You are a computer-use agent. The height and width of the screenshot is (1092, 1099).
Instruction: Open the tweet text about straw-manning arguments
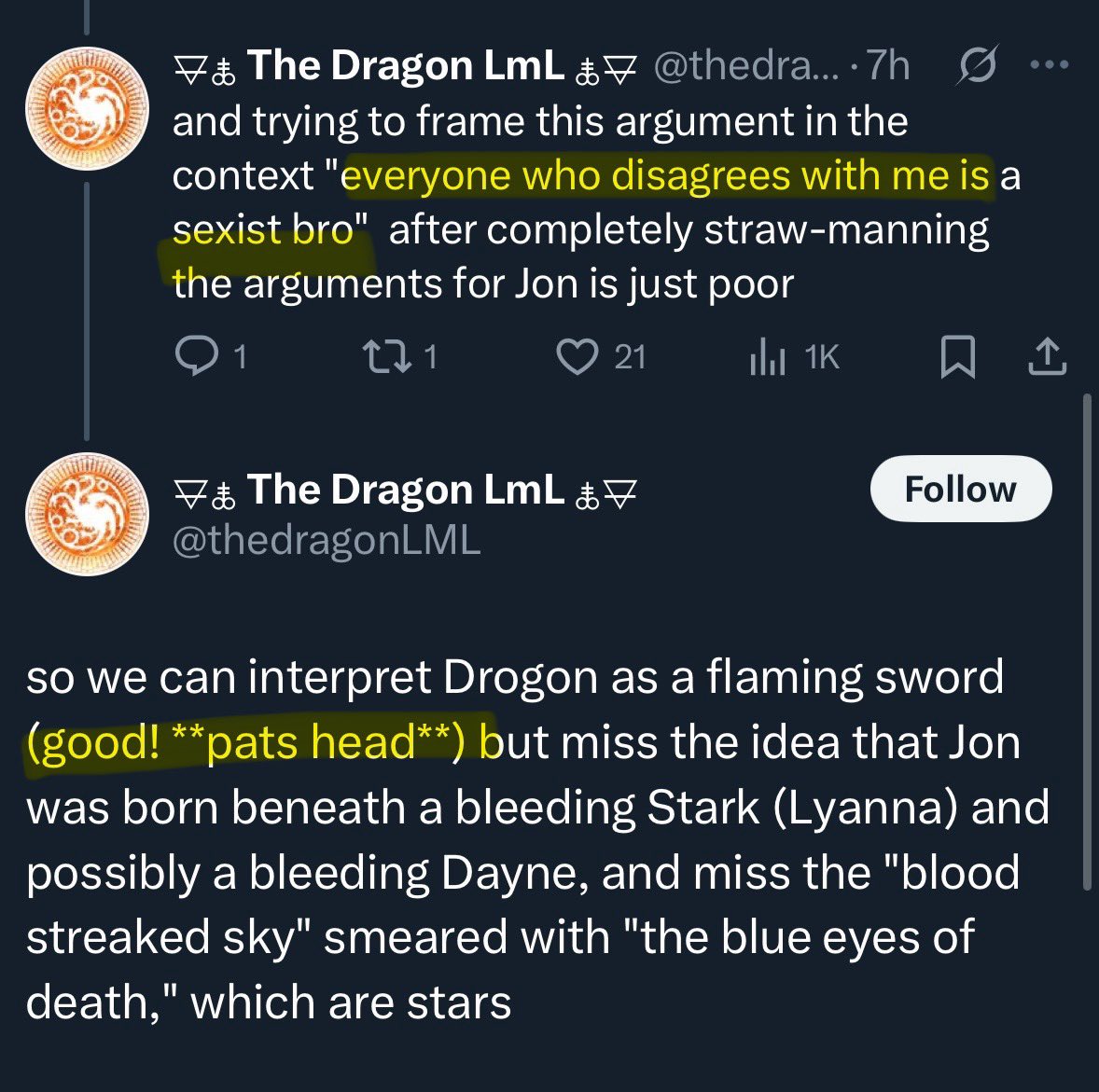pos(596,201)
